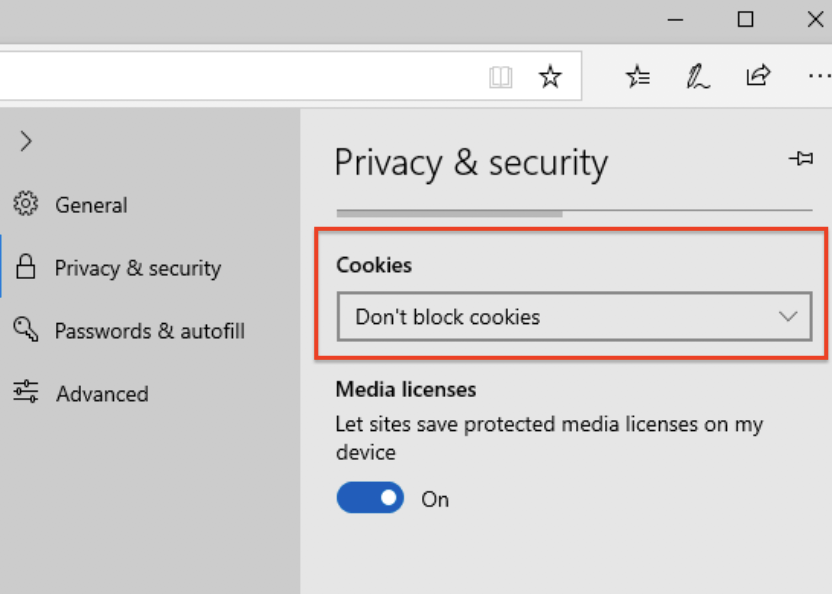This screenshot has width=832, height=594.
Task: Add this page to favorites with star
Action: 550,76
